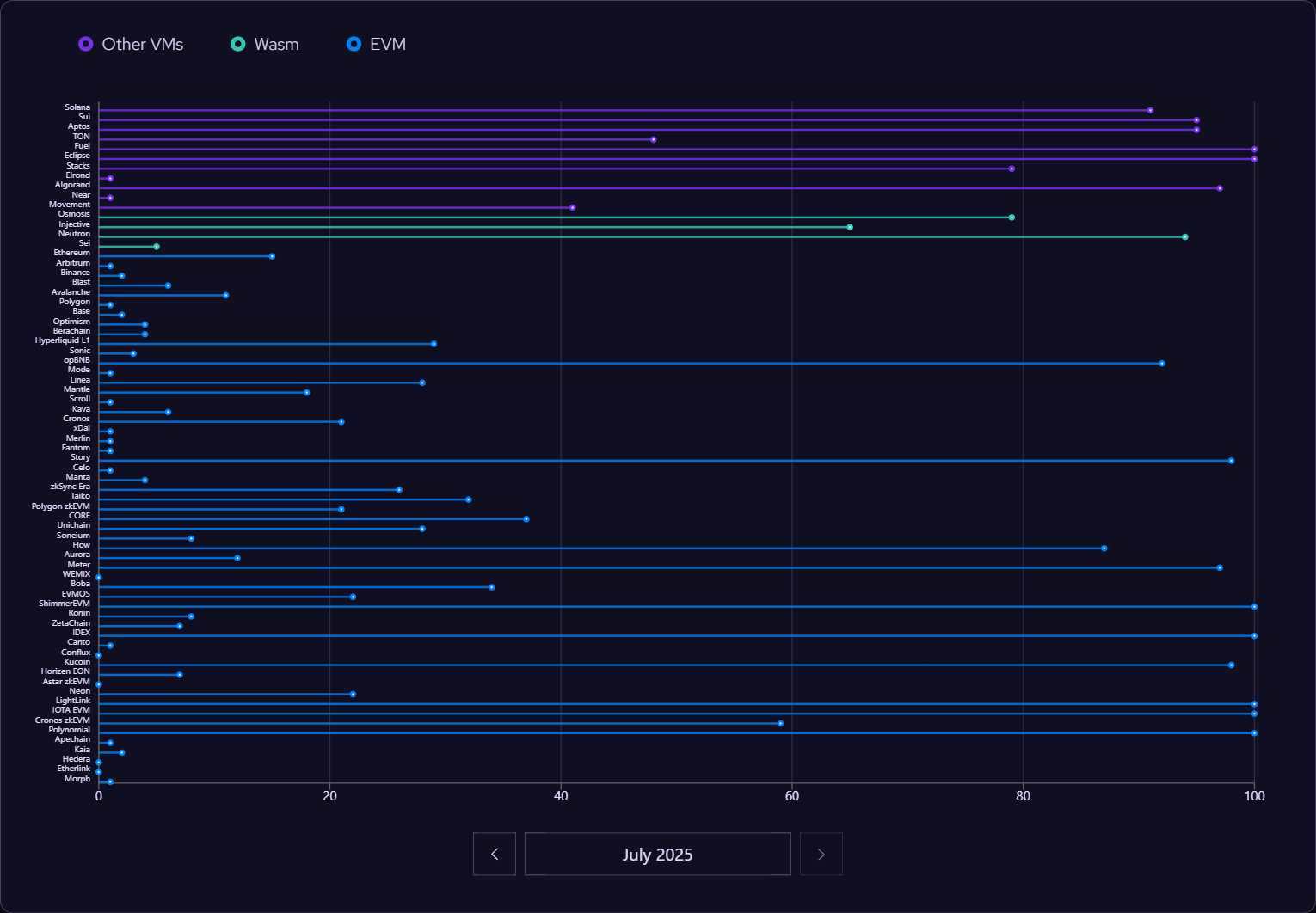Click the Optimism axis label
The height and width of the screenshot is (913, 1316).
[71, 322]
